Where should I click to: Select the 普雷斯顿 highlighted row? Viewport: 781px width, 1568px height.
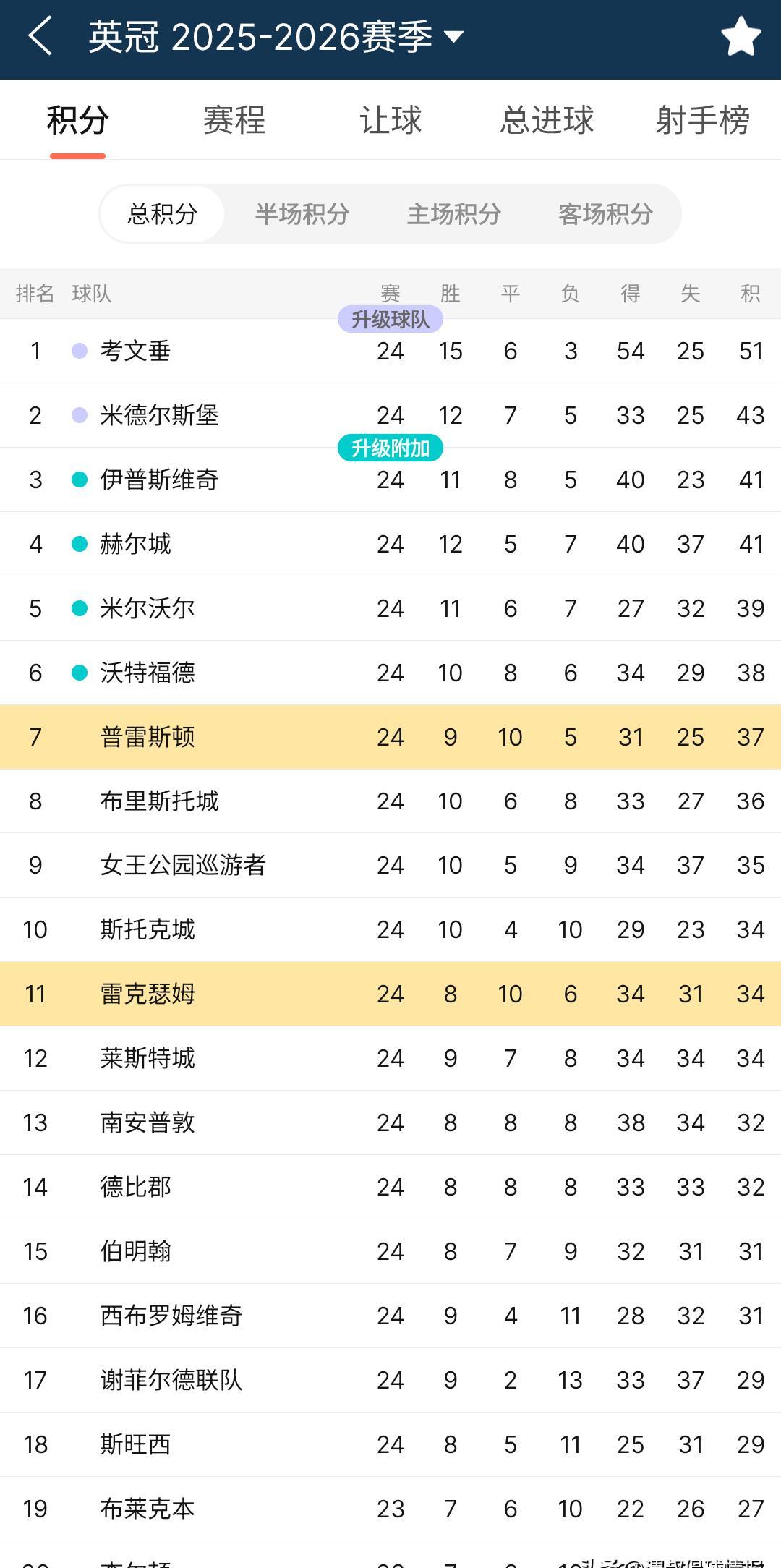(x=148, y=736)
